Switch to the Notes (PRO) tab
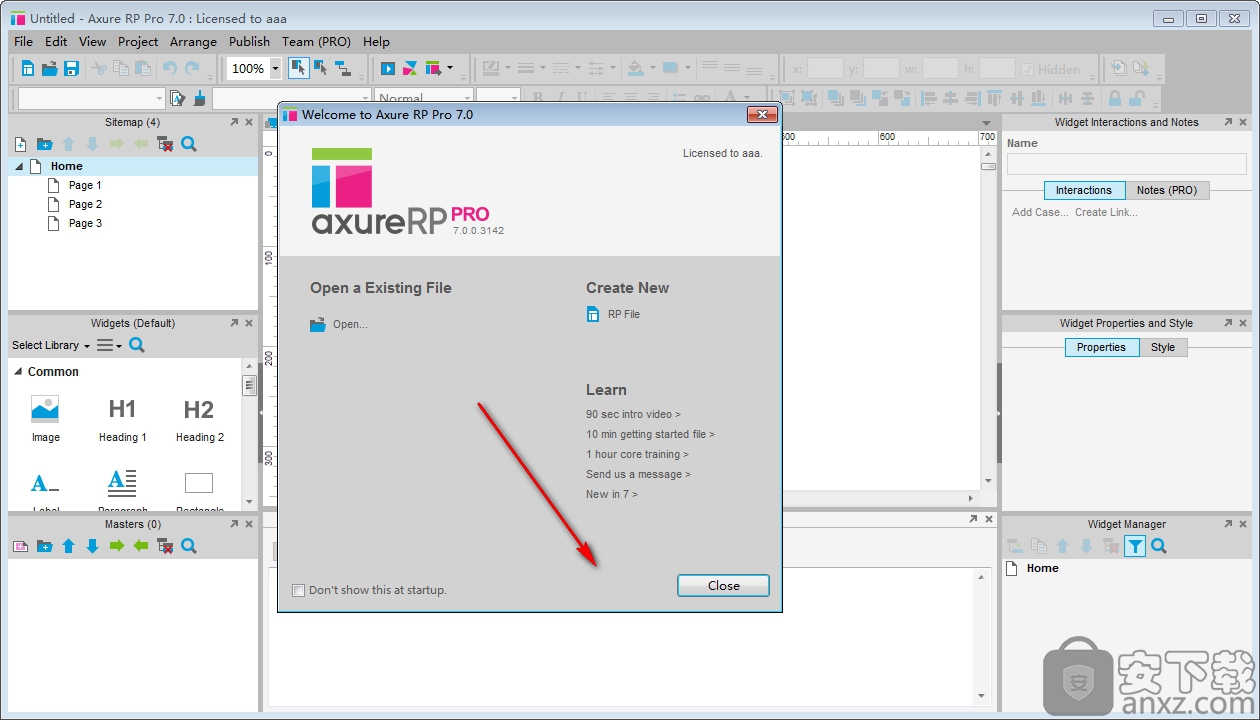 (x=1167, y=190)
